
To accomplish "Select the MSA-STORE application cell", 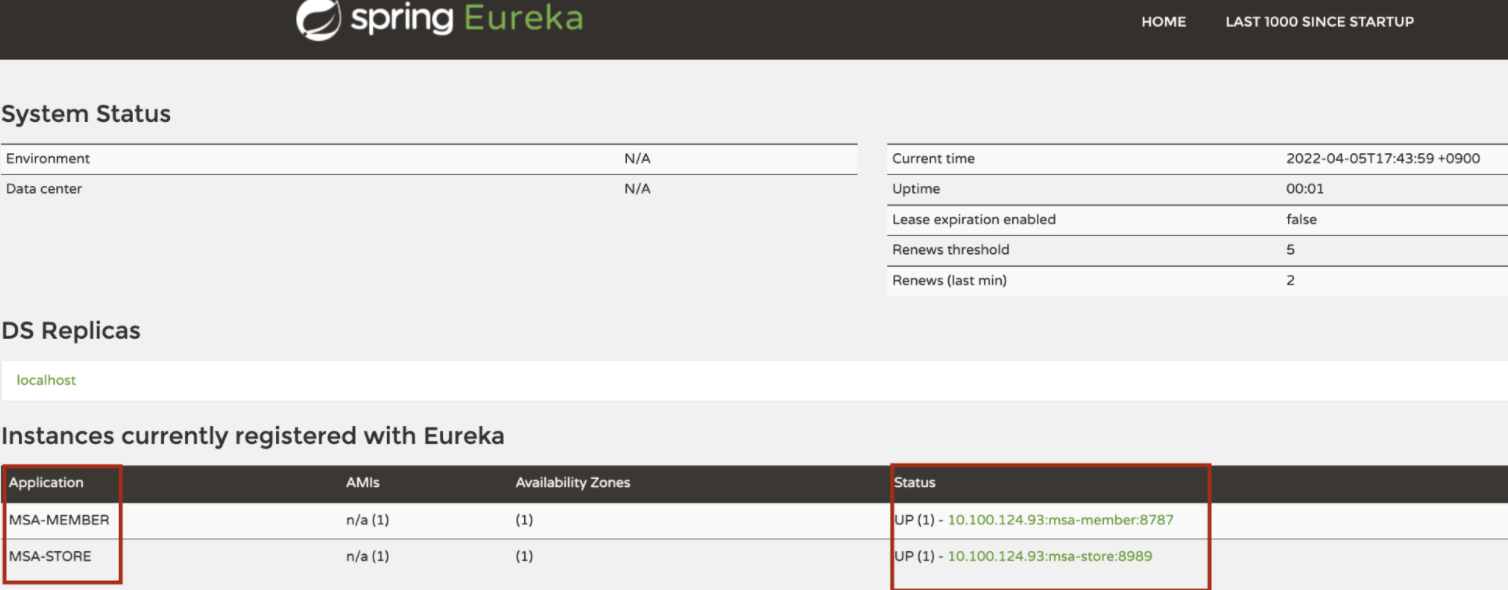I will (50, 556).
